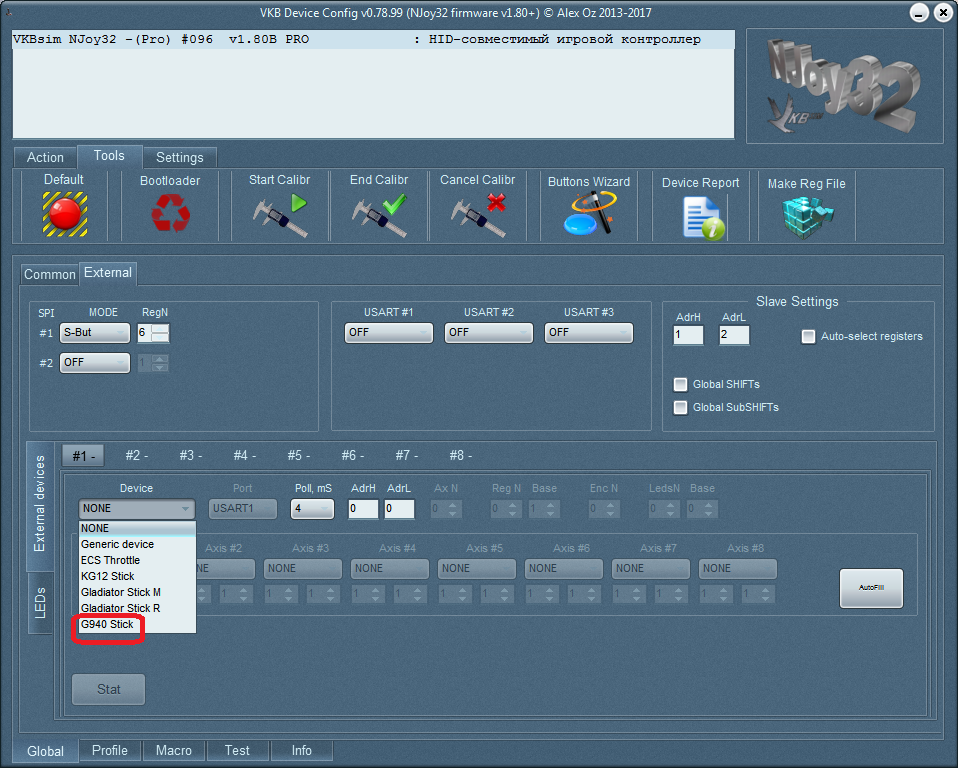958x768 pixels.
Task: Select the Global bottom tab
Action: 46,752
